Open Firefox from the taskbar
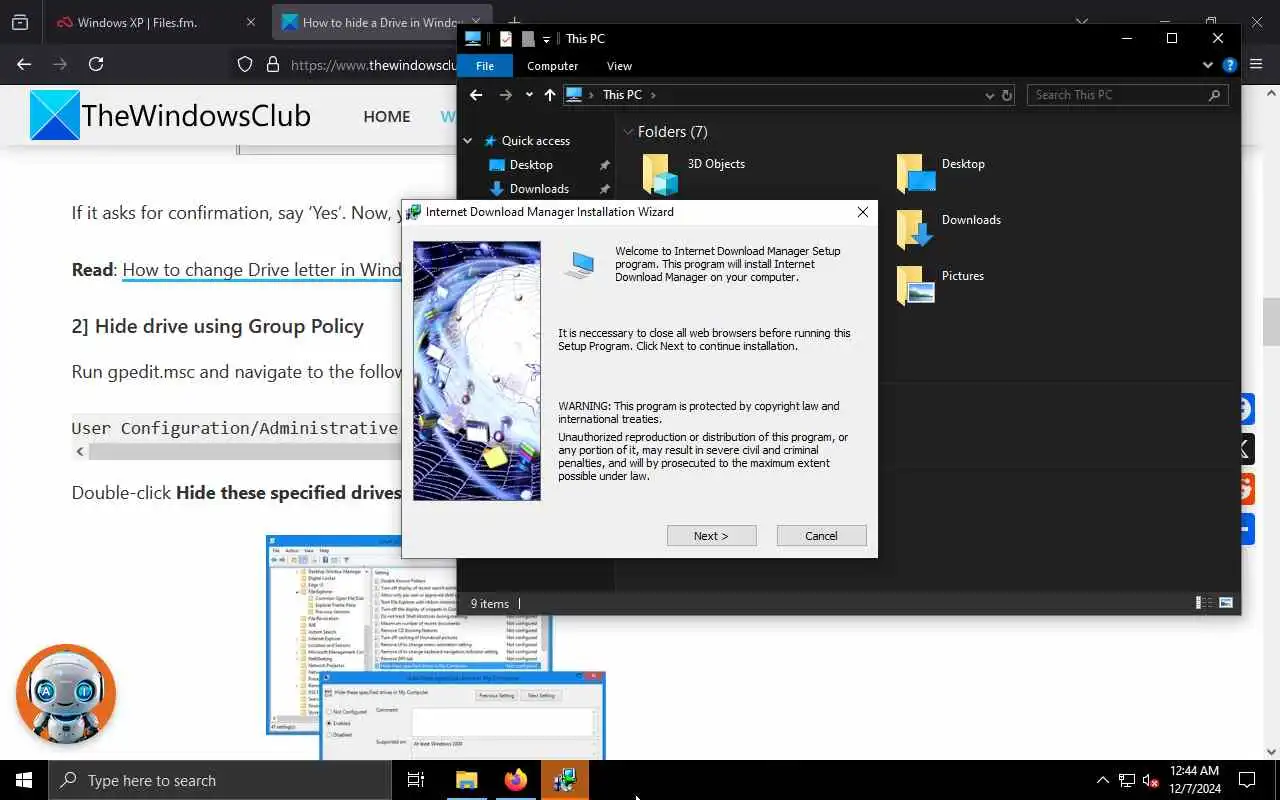This screenshot has height=800, width=1280. [x=516, y=780]
